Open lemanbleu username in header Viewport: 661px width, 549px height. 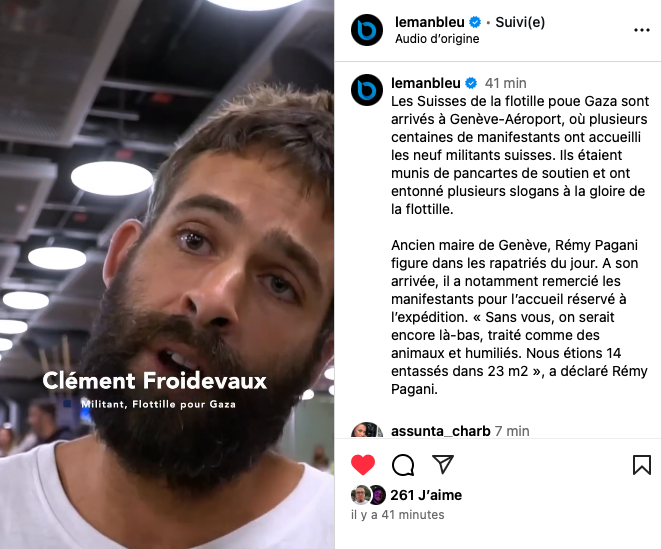(x=430, y=22)
